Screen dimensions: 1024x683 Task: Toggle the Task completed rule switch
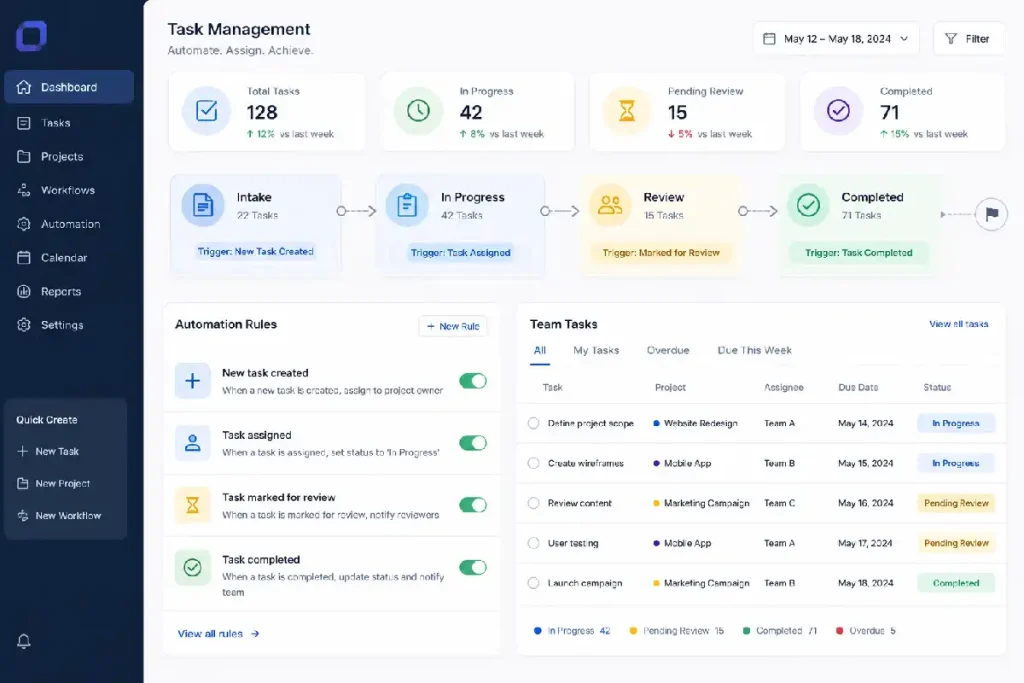coord(473,567)
